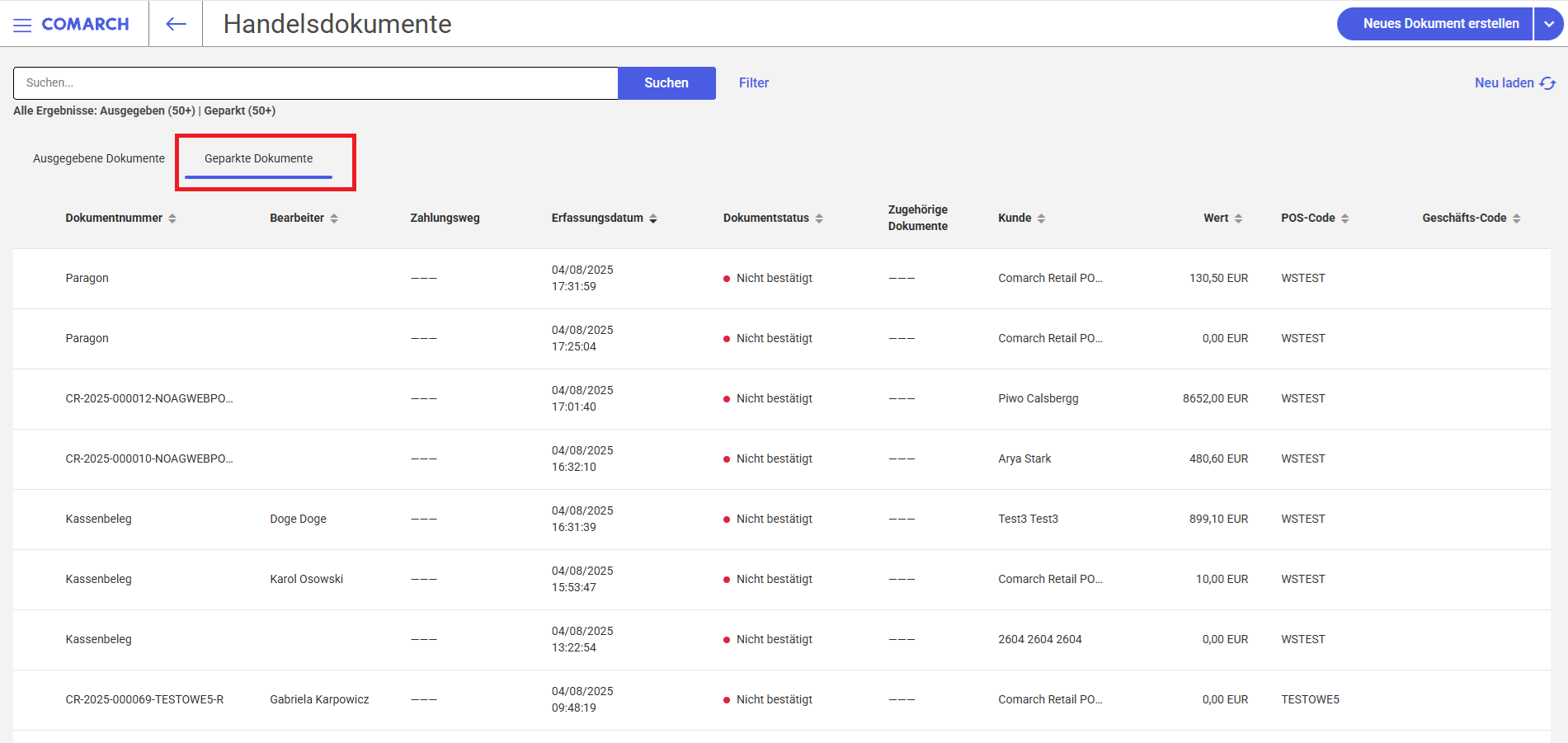Sort by Kunde using its sort icon
This screenshot has width=1568, height=743.
tap(1041, 219)
